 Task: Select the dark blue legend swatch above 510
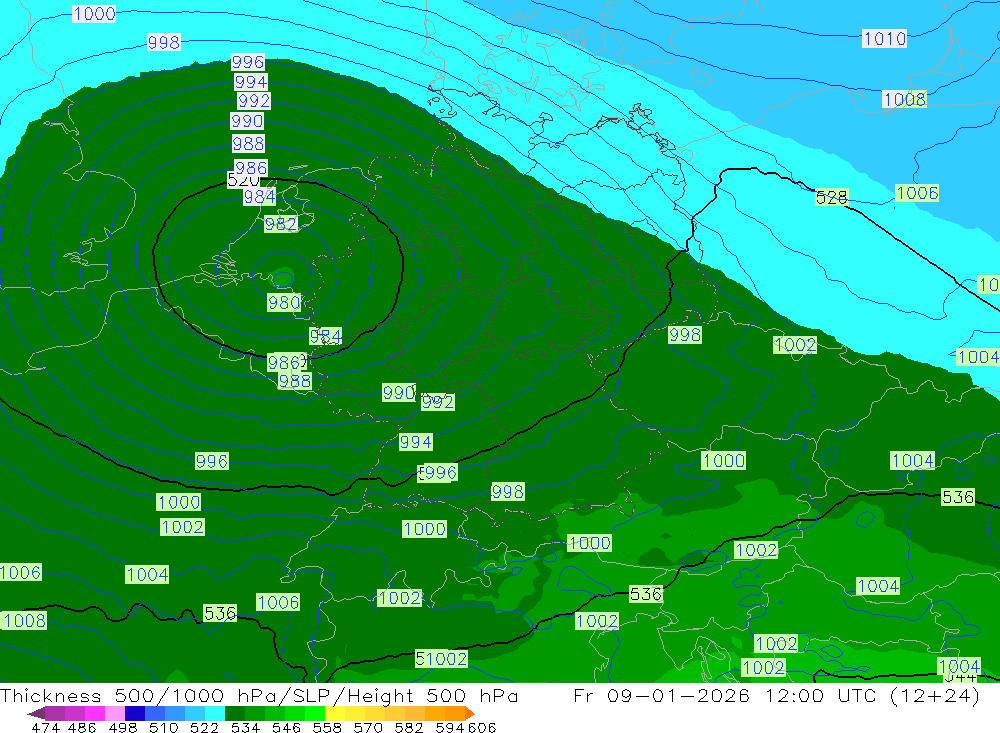point(135,713)
